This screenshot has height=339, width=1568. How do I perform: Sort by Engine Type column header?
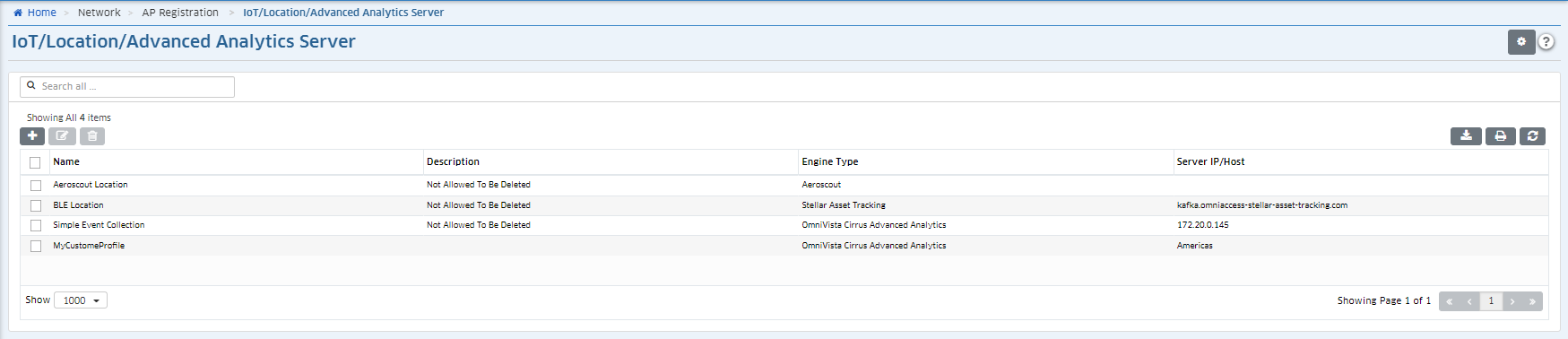click(830, 161)
